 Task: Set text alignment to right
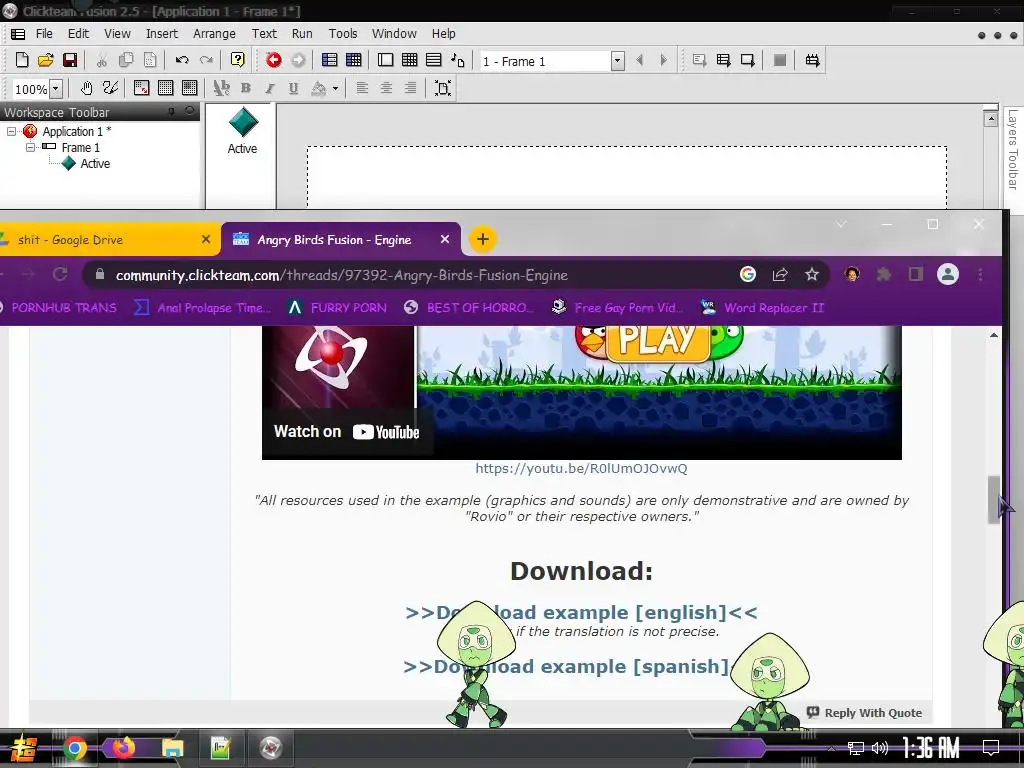pyautogui.click(x=410, y=88)
